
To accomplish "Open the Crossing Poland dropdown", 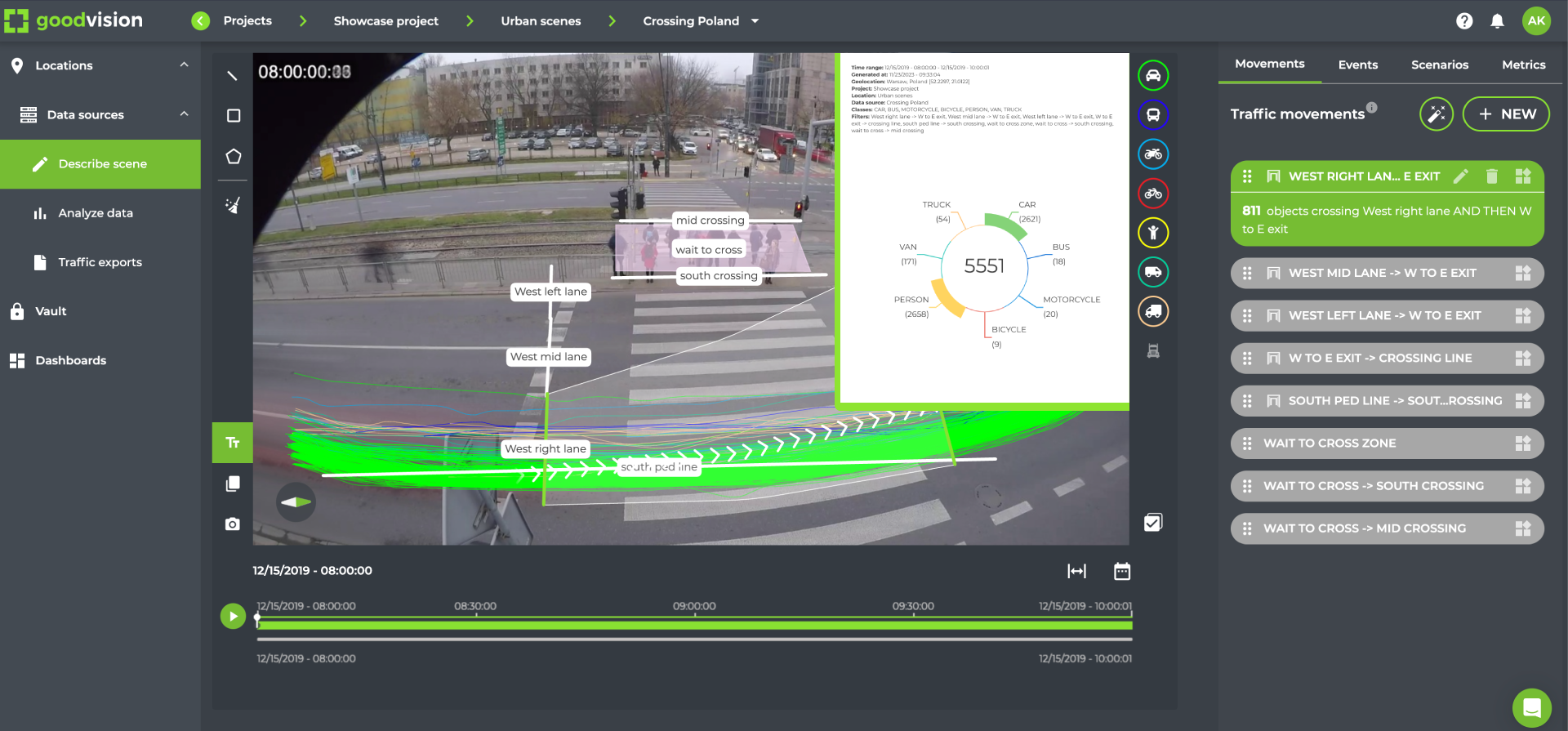I will click(755, 21).
